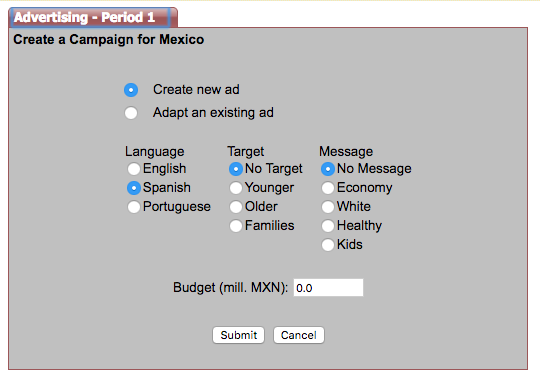Image resolution: width=540 pixels, height=386 pixels.
Task: Select Spanish as the language
Action: (x=134, y=188)
